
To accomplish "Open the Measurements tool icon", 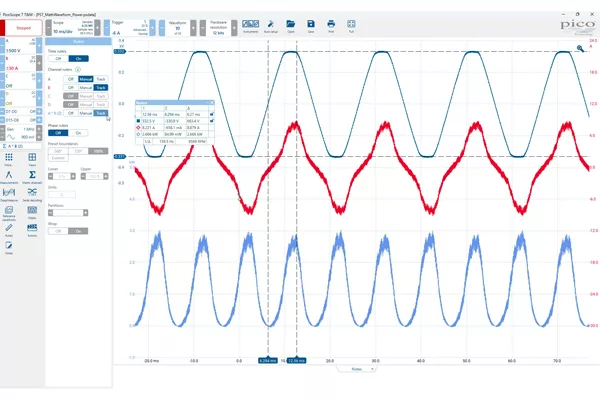I will (9, 177).
